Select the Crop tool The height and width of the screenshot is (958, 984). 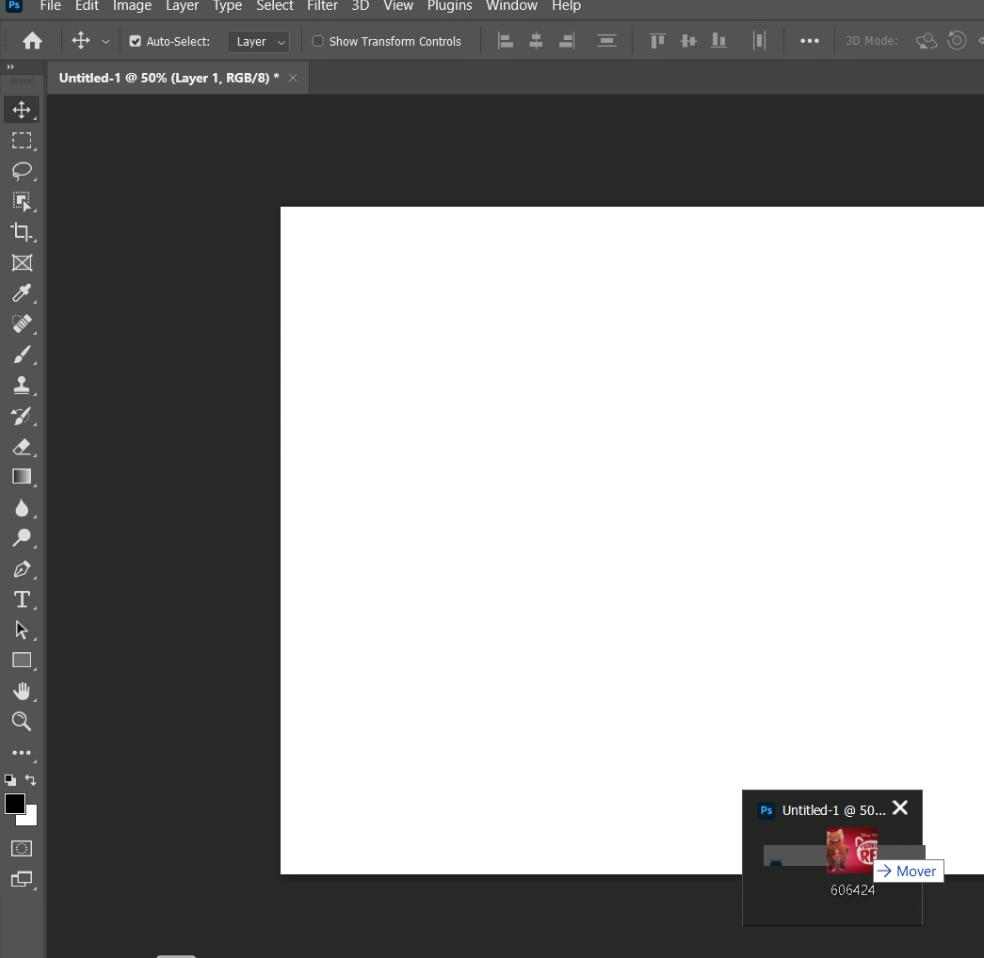(21, 232)
